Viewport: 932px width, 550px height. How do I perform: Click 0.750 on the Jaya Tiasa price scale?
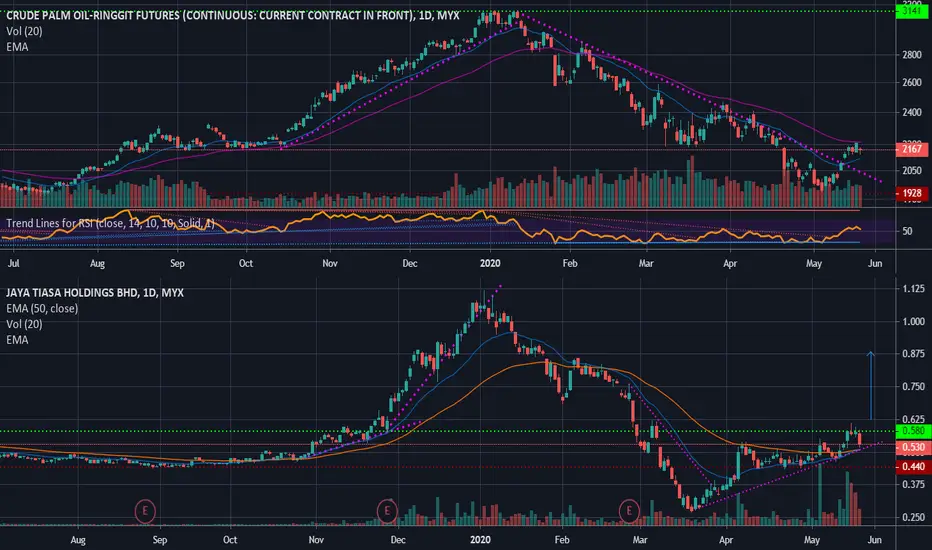point(913,387)
